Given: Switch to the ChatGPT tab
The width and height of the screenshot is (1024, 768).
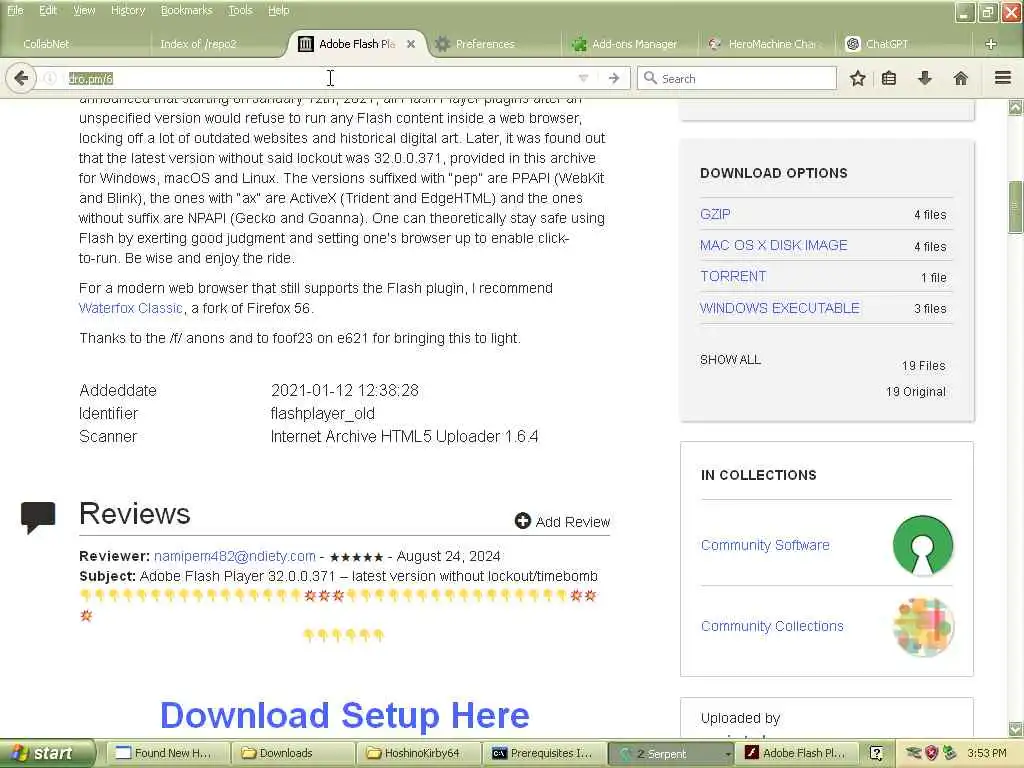Looking at the screenshot, I should [x=886, y=44].
